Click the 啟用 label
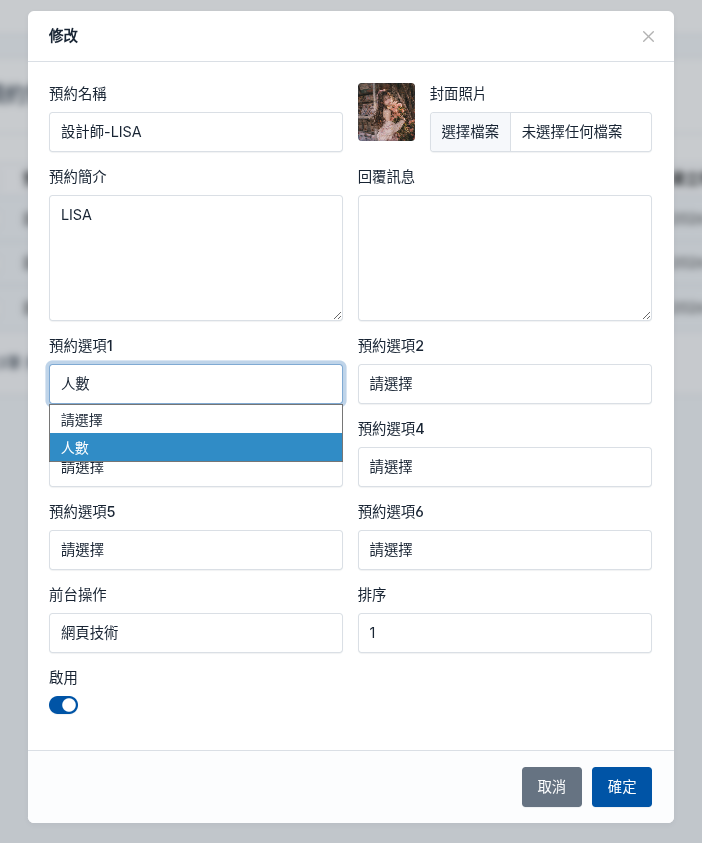702x843 pixels. [63, 677]
